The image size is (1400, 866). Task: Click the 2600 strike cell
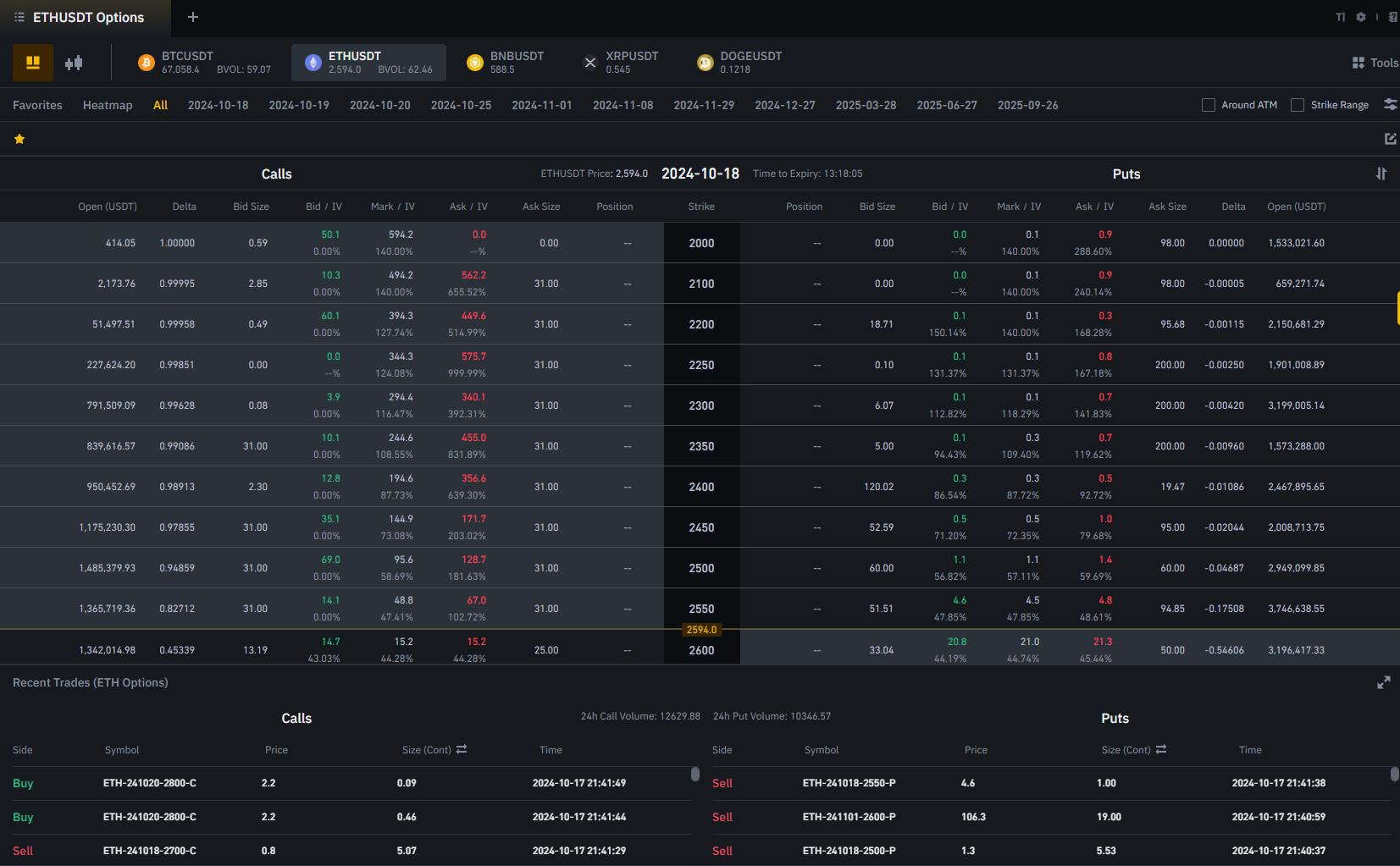pyautogui.click(x=701, y=650)
